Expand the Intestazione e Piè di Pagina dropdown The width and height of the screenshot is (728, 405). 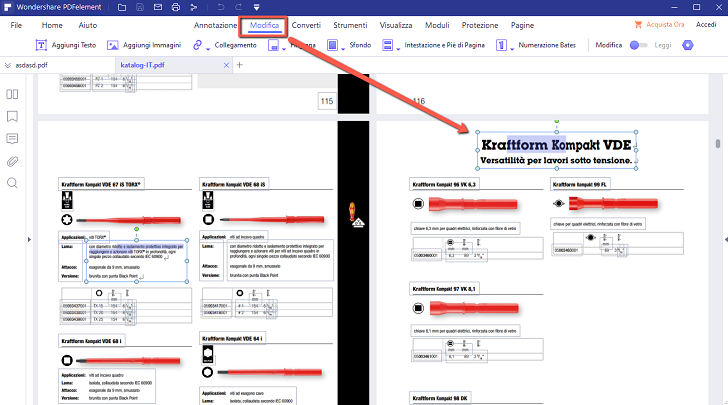pyautogui.click(x=398, y=48)
